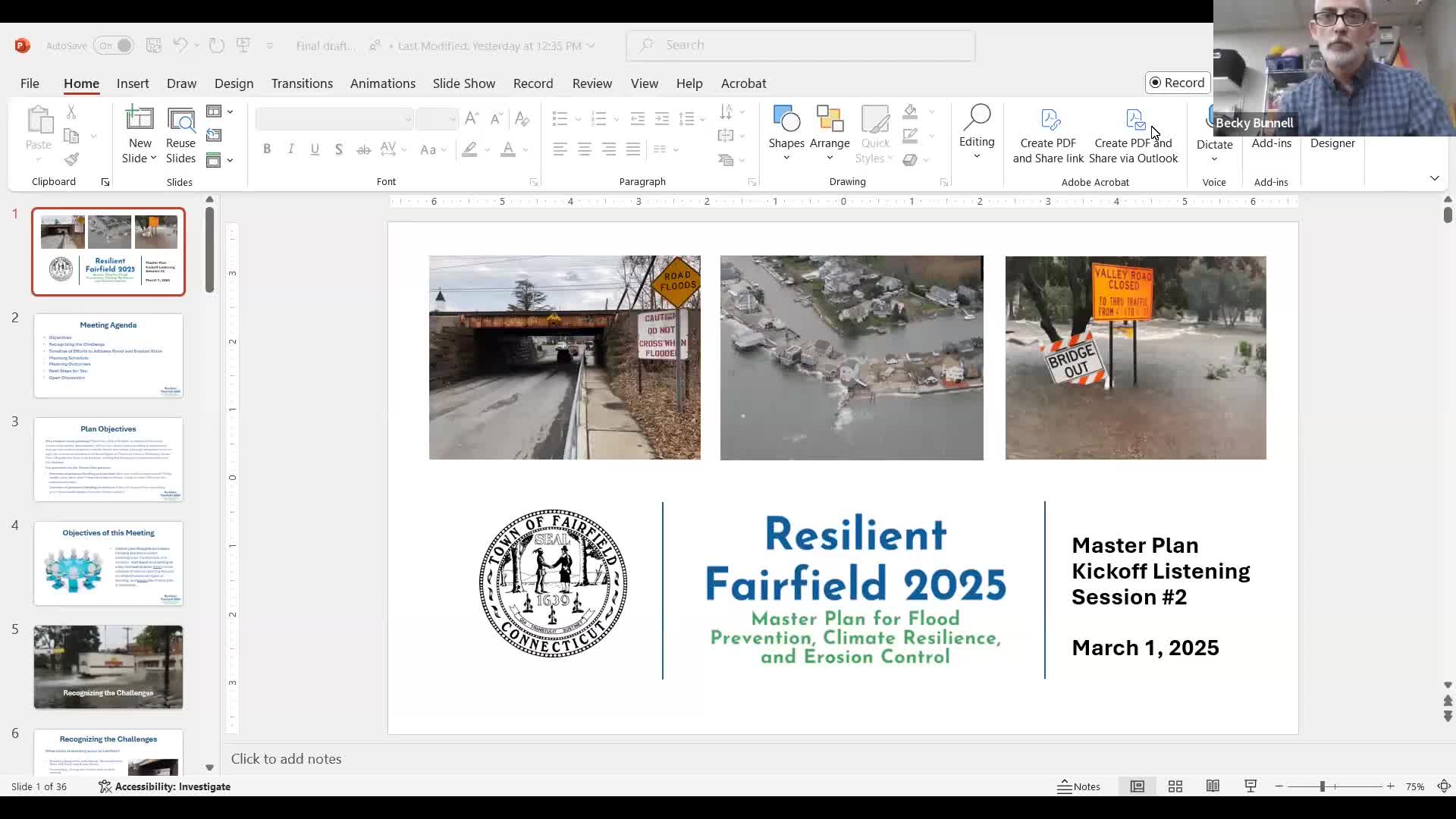Switch to the Slide Show tab

464,83
